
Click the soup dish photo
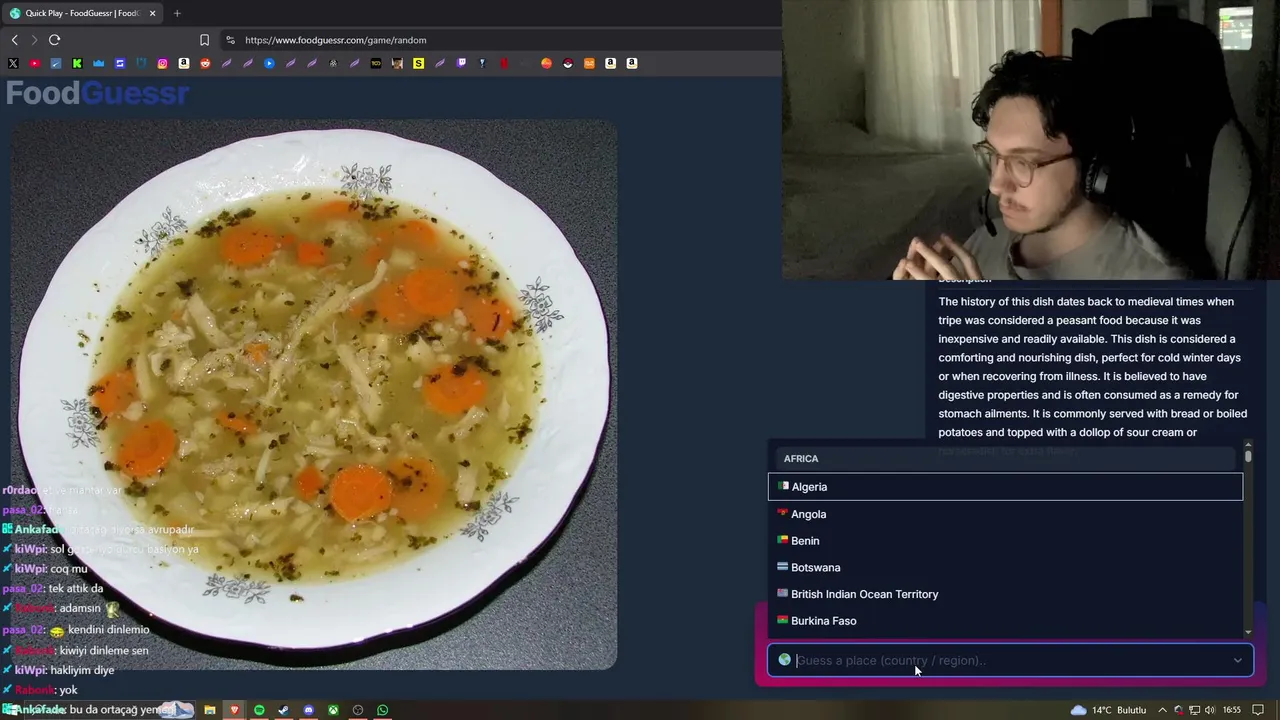(x=314, y=395)
